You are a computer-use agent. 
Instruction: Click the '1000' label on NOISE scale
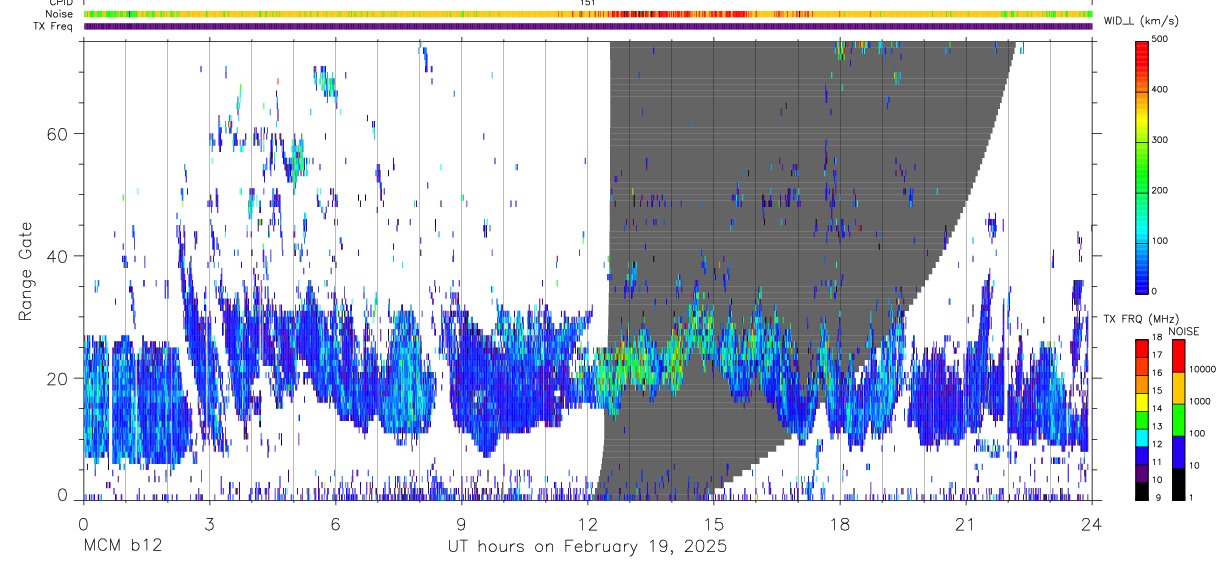[x=1200, y=401]
